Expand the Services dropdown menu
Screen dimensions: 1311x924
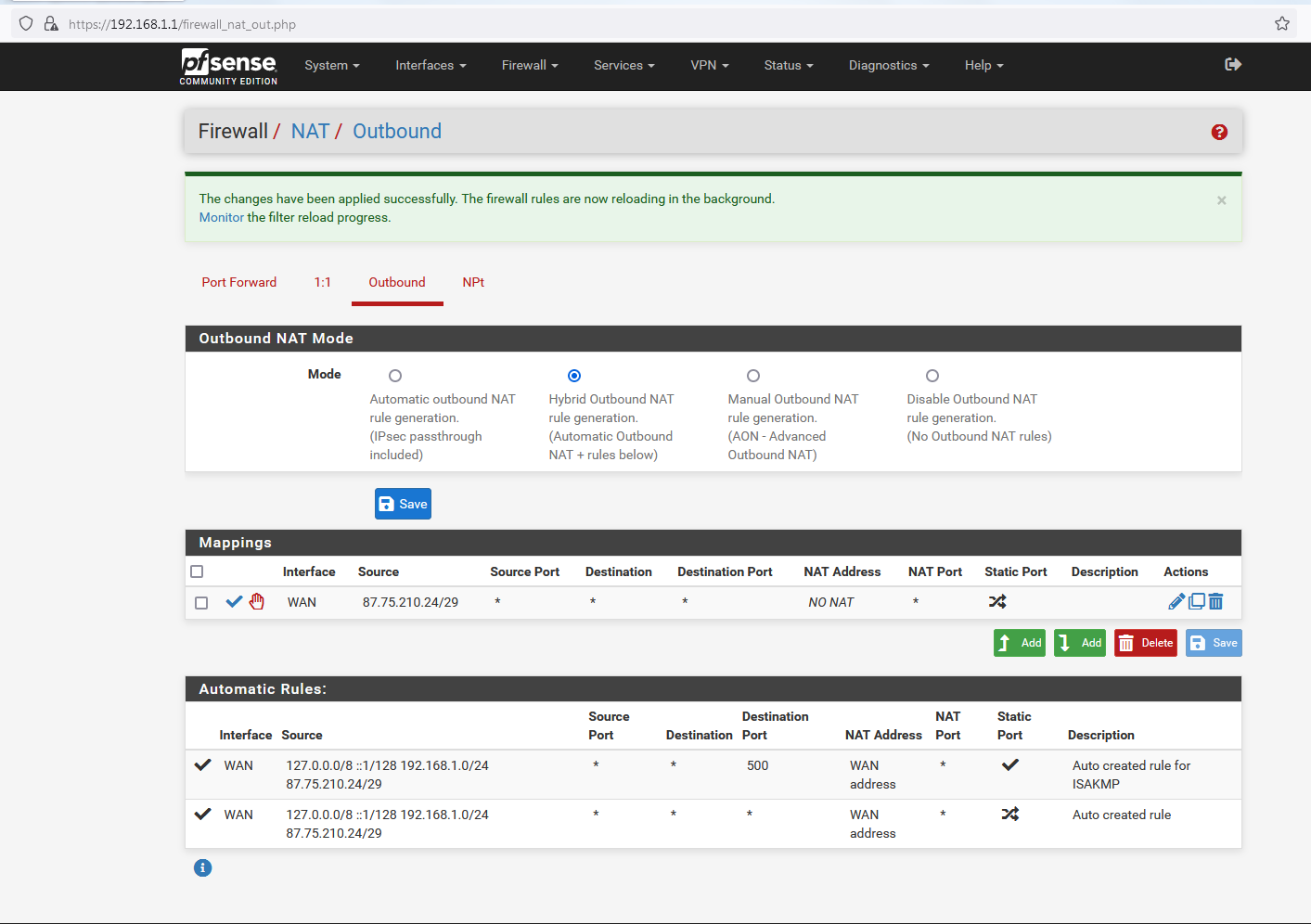[x=624, y=66]
